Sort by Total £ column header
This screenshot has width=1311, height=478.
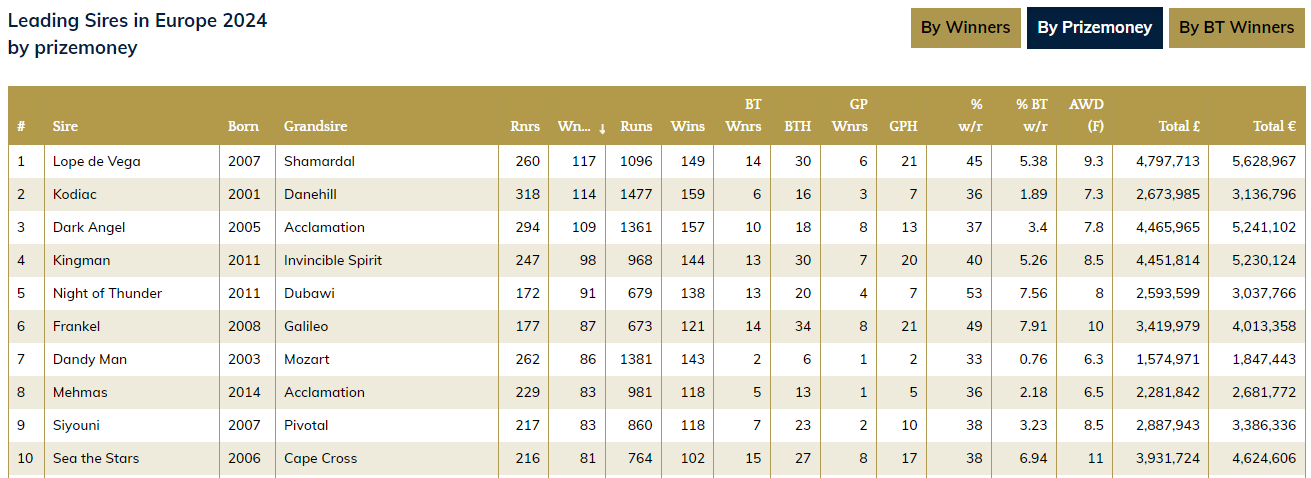point(1179,127)
